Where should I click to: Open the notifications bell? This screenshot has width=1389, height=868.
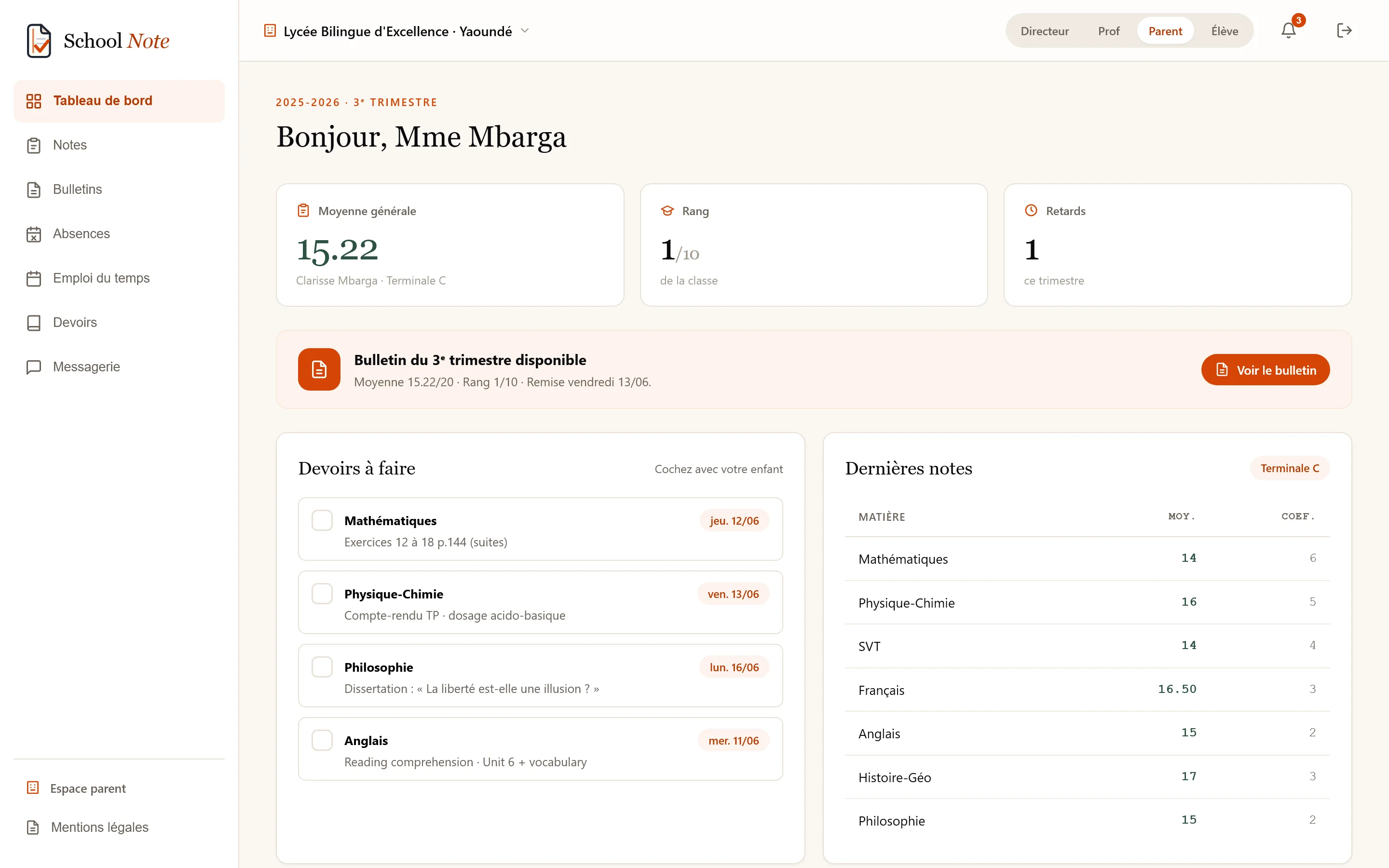pos(1289,30)
